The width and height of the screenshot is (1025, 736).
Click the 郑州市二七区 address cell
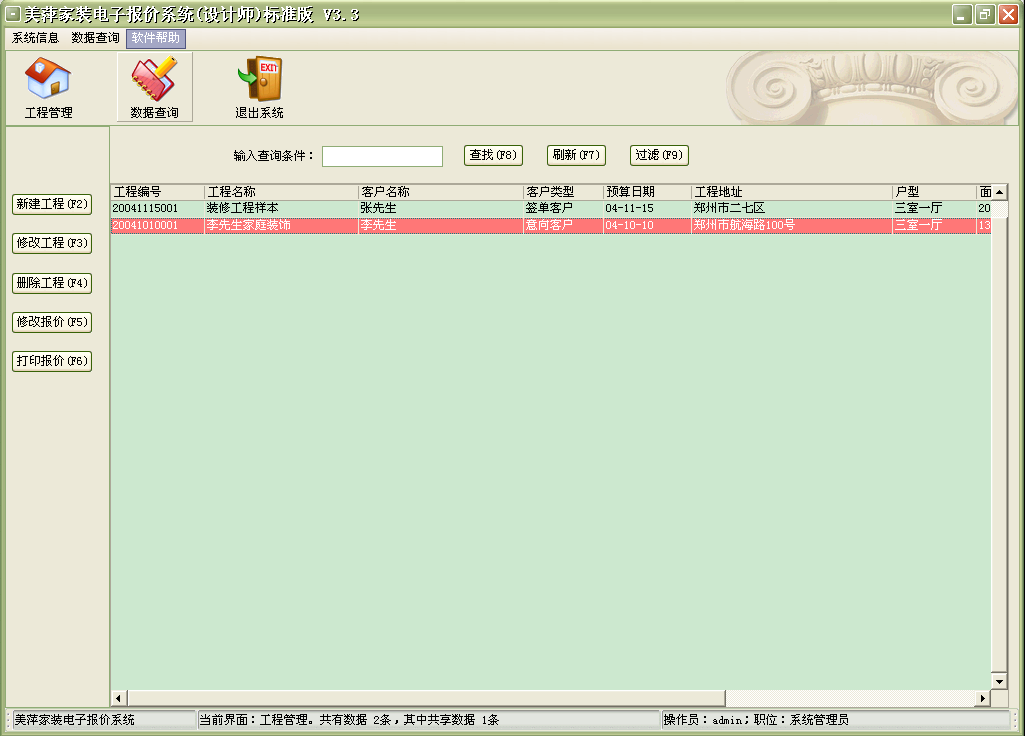pyautogui.click(x=792, y=209)
